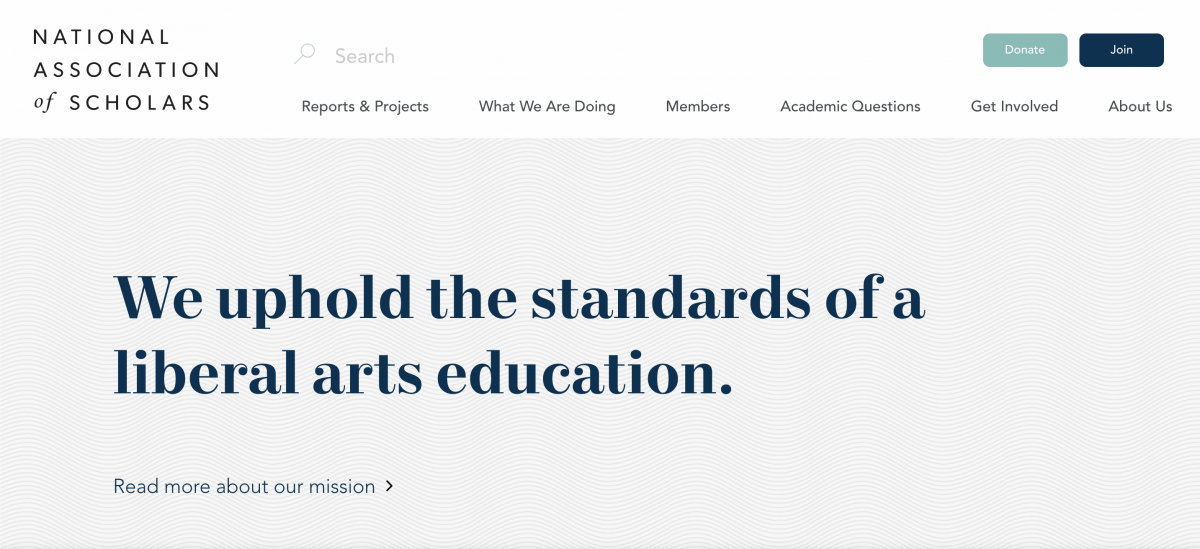The image size is (1200, 549).
Task: Click the chevron arrow after the mission link
Action: 390,486
